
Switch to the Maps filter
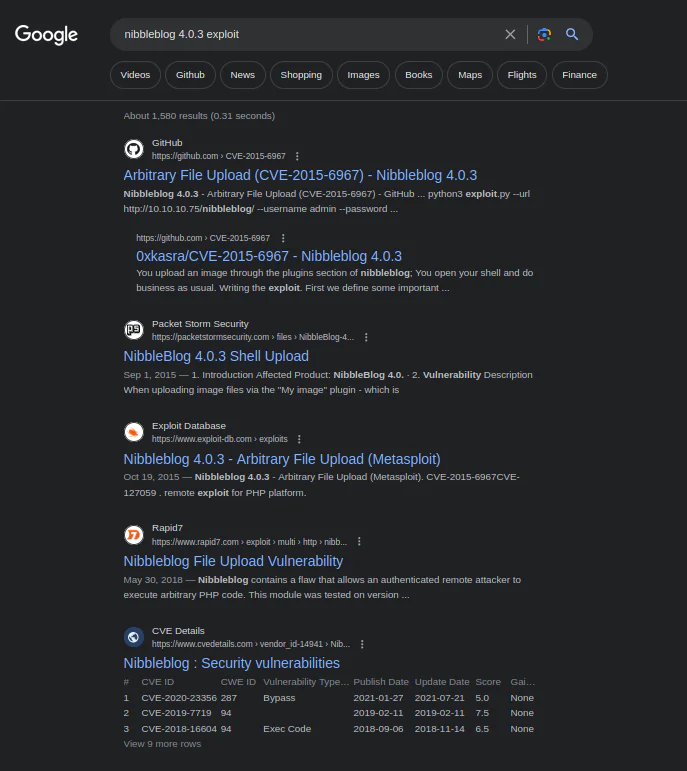pos(470,75)
